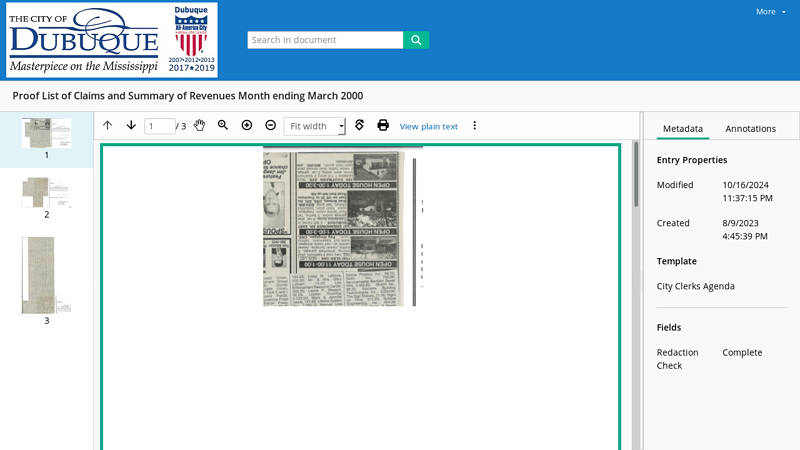Zoom out with the minus icon

tap(270, 126)
